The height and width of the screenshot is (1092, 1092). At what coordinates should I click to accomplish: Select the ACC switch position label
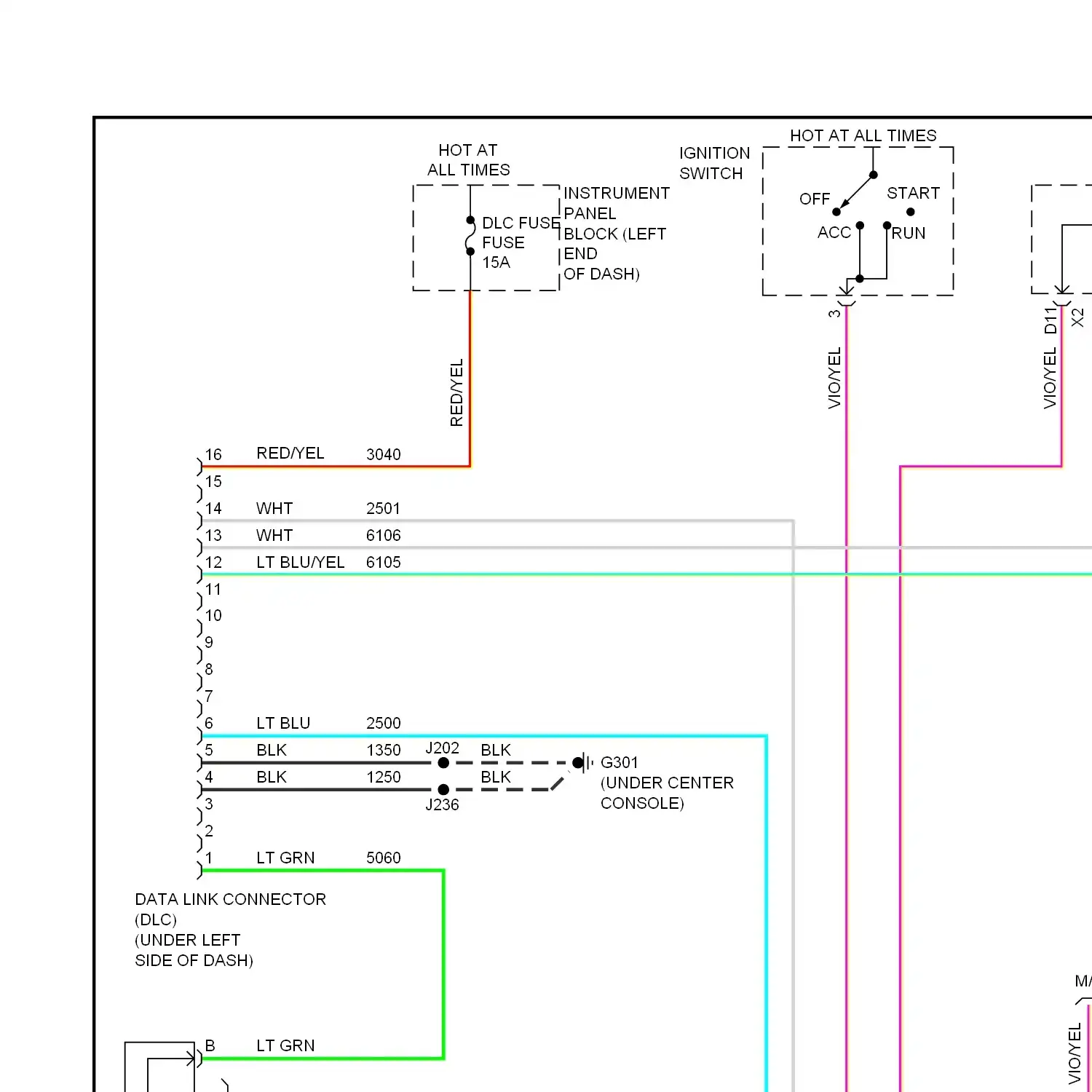coord(834,232)
